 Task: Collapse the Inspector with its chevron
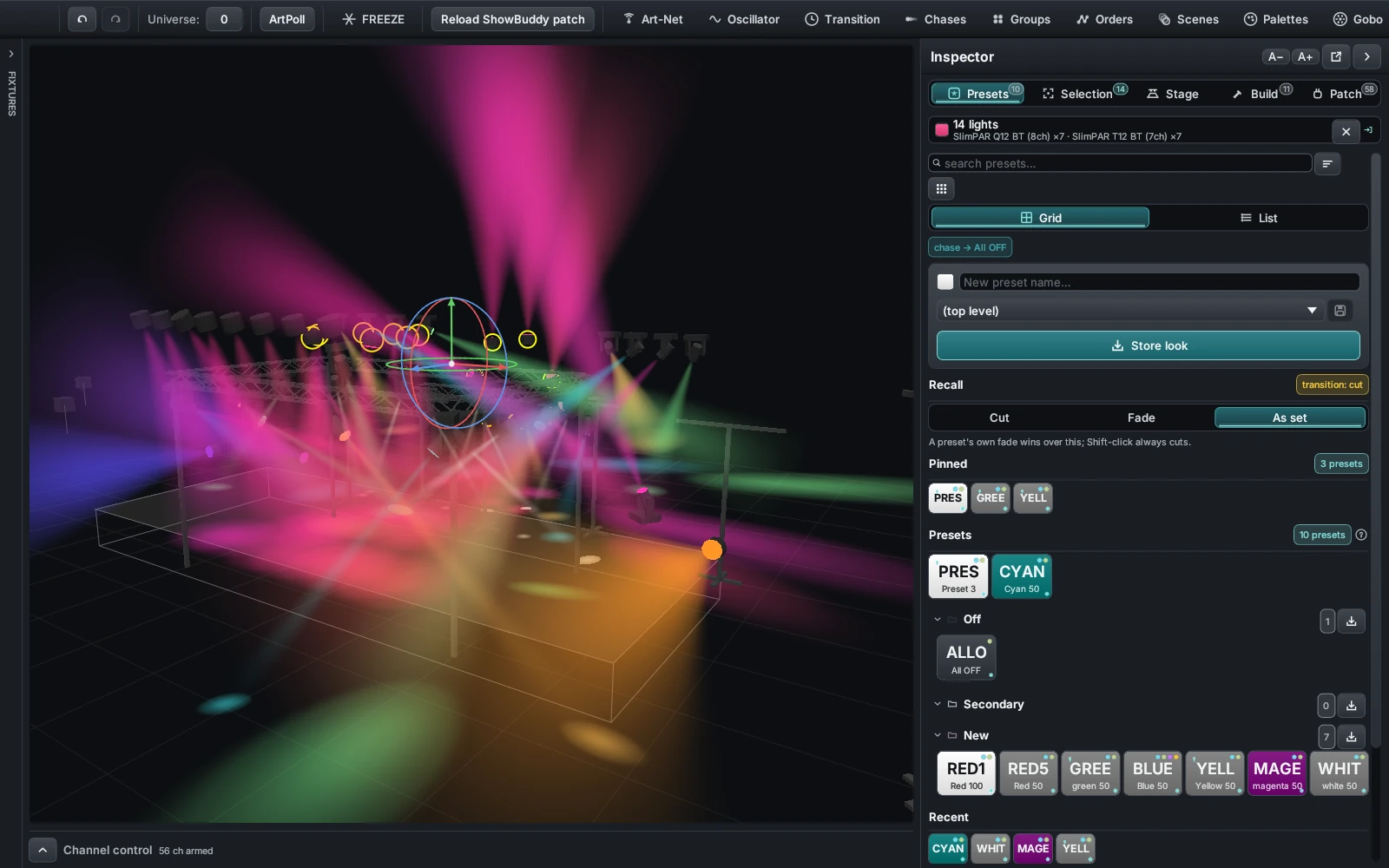tap(1367, 56)
